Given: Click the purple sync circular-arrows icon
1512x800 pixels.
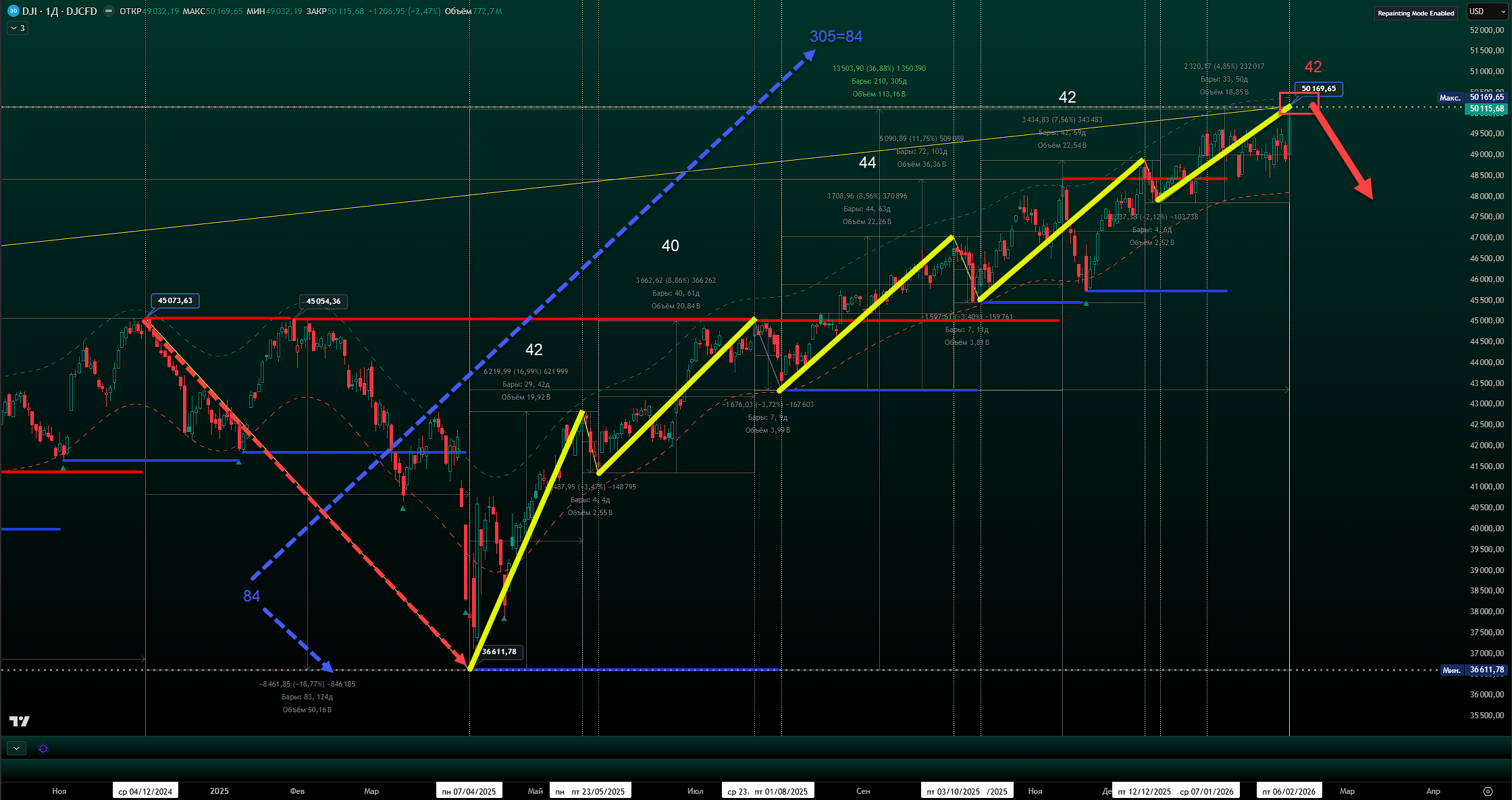Looking at the screenshot, I should [x=43, y=749].
